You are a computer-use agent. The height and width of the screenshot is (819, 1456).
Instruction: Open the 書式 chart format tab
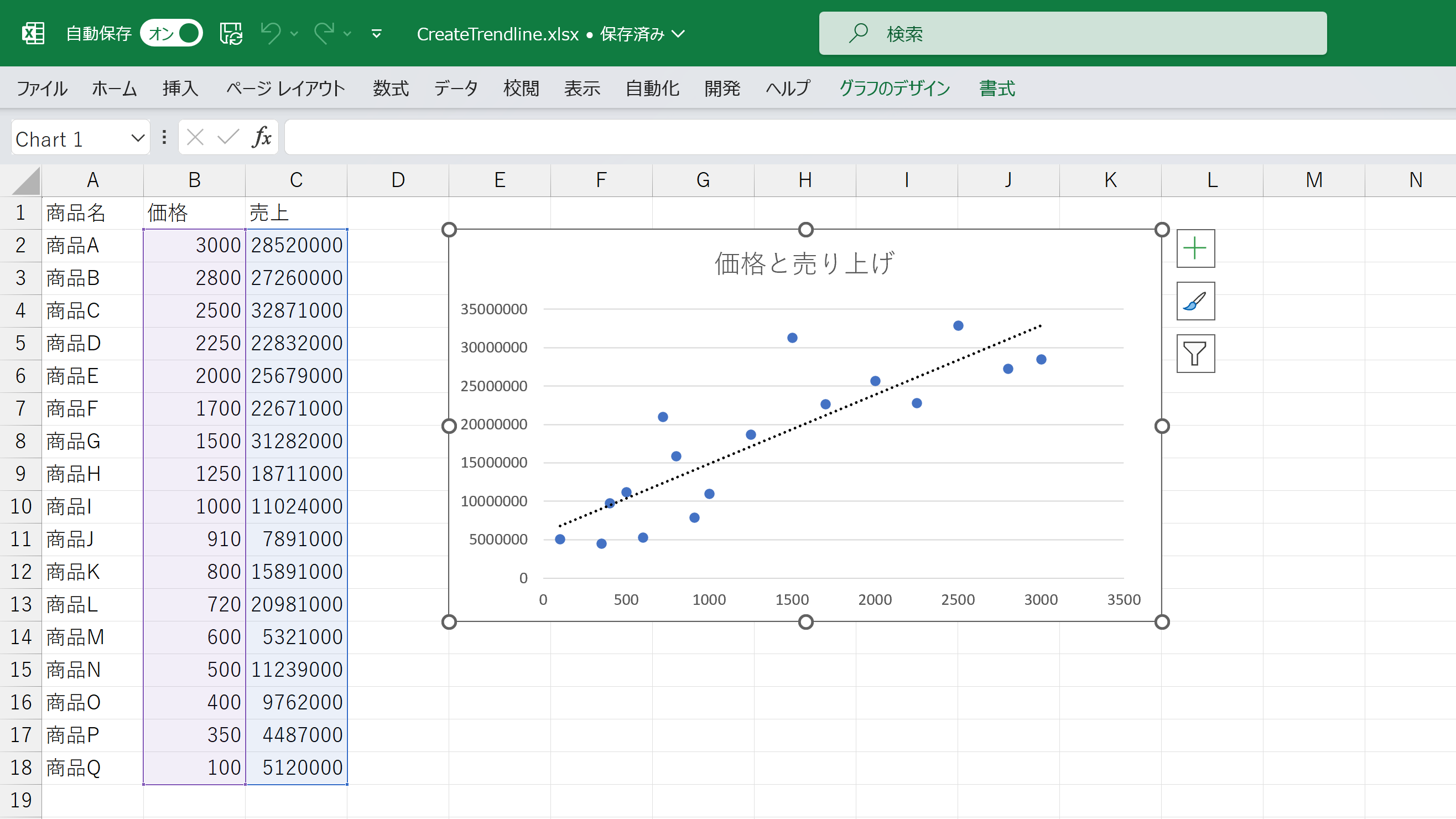click(997, 88)
